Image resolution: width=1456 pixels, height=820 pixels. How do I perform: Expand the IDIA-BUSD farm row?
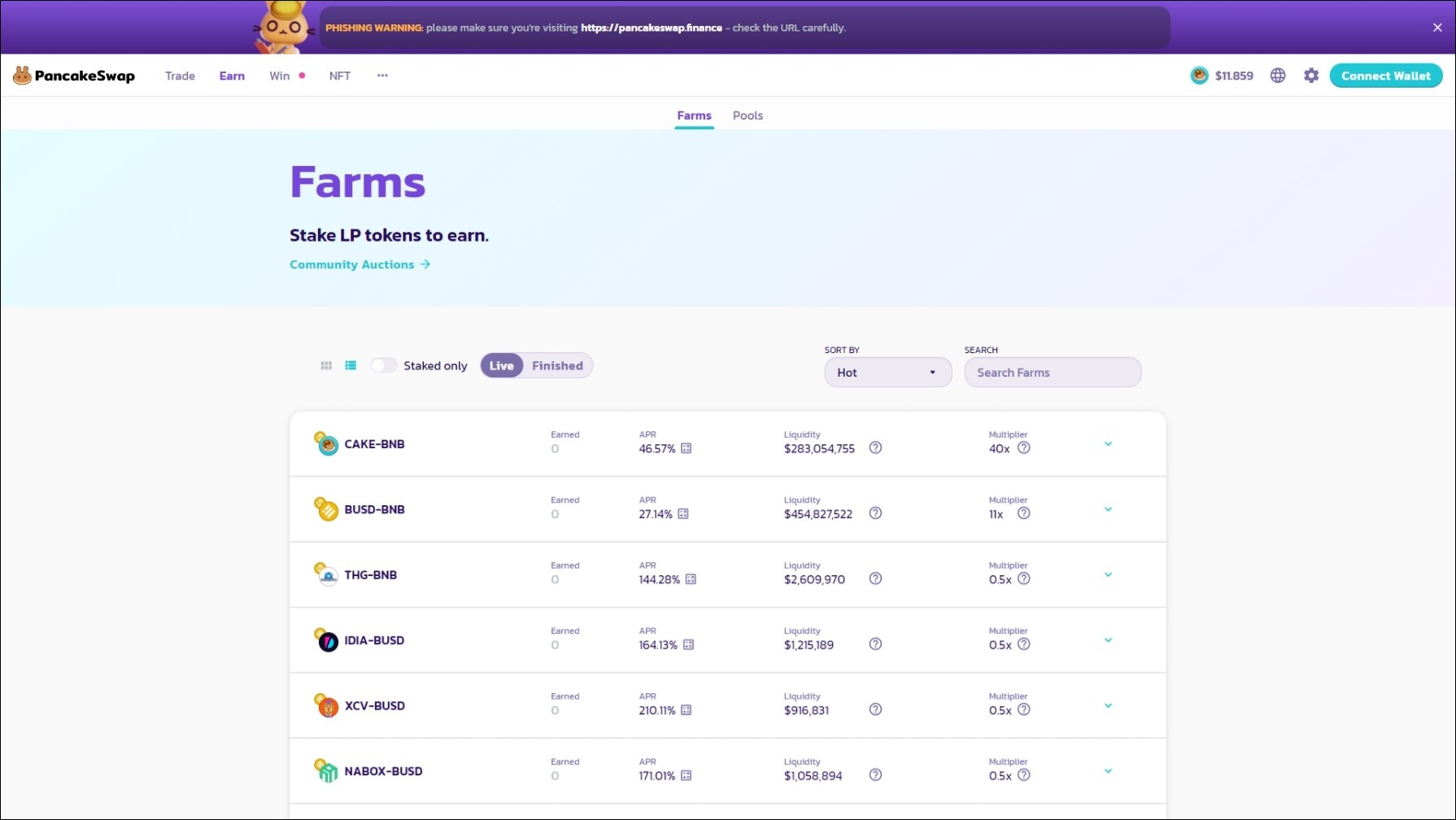(x=1108, y=640)
